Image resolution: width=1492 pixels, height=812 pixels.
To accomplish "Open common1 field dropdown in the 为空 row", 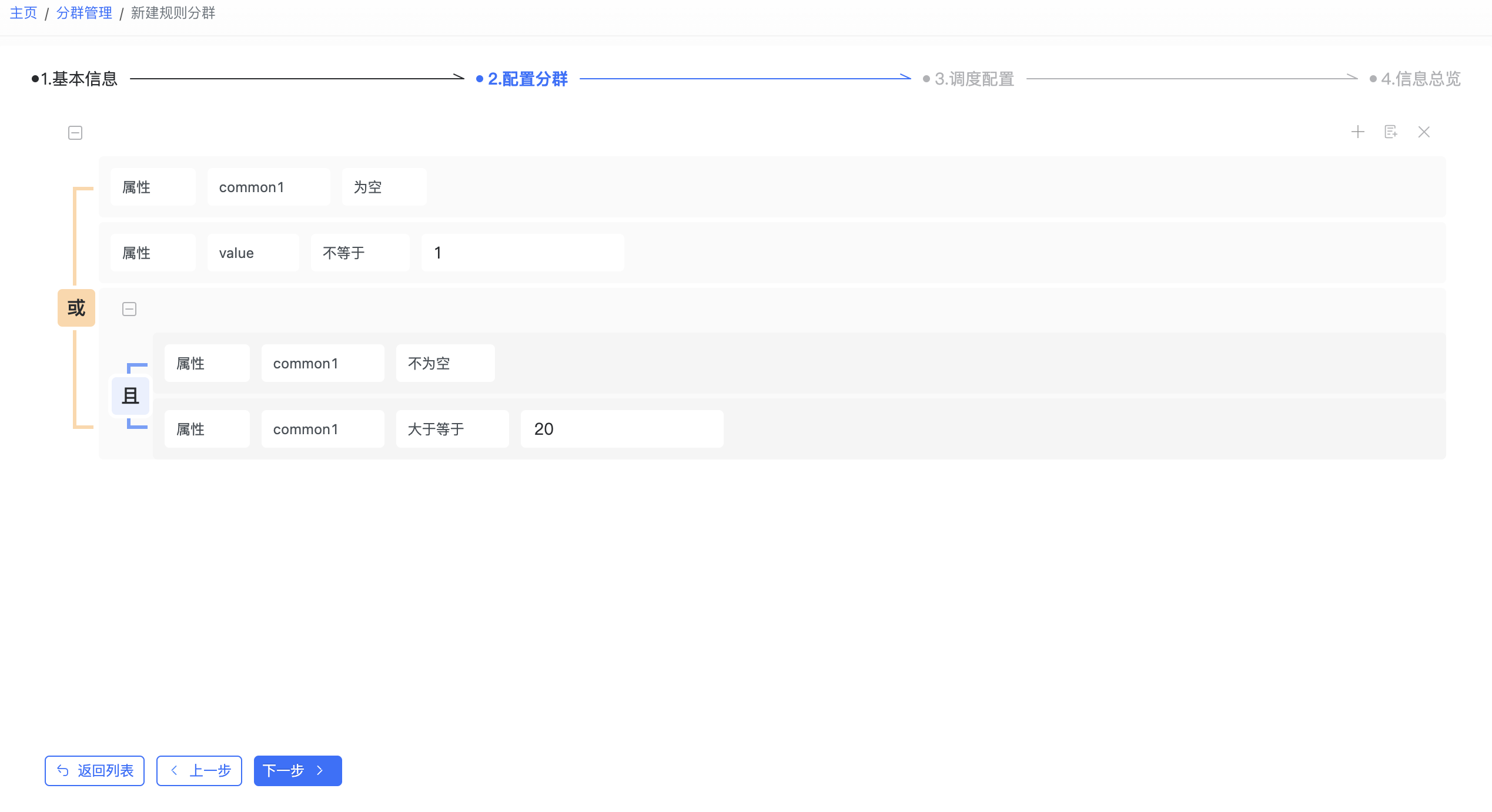I will (x=269, y=187).
